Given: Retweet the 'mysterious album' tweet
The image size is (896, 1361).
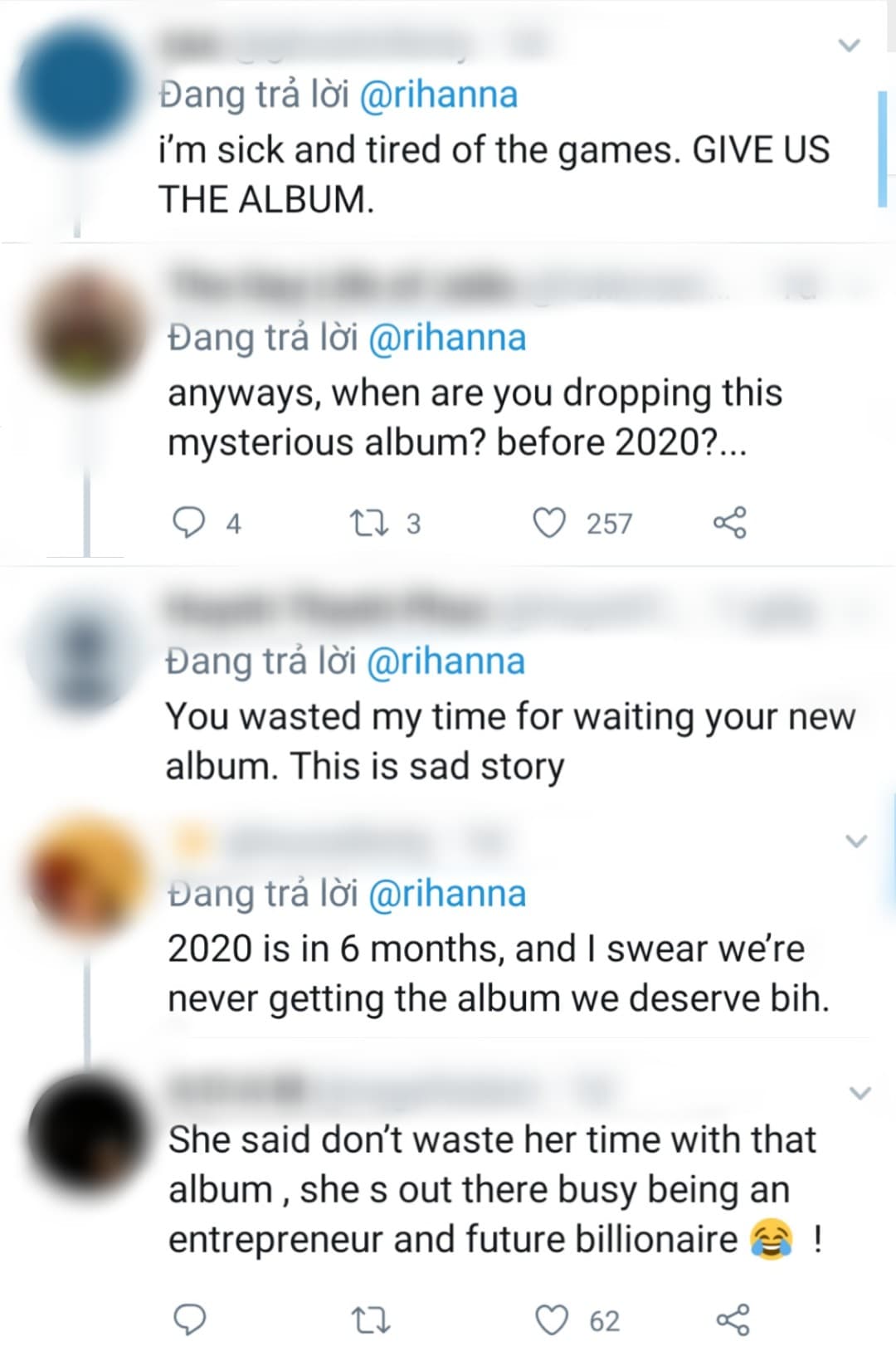Looking at the screenshot, I should (x=365, y=523).
